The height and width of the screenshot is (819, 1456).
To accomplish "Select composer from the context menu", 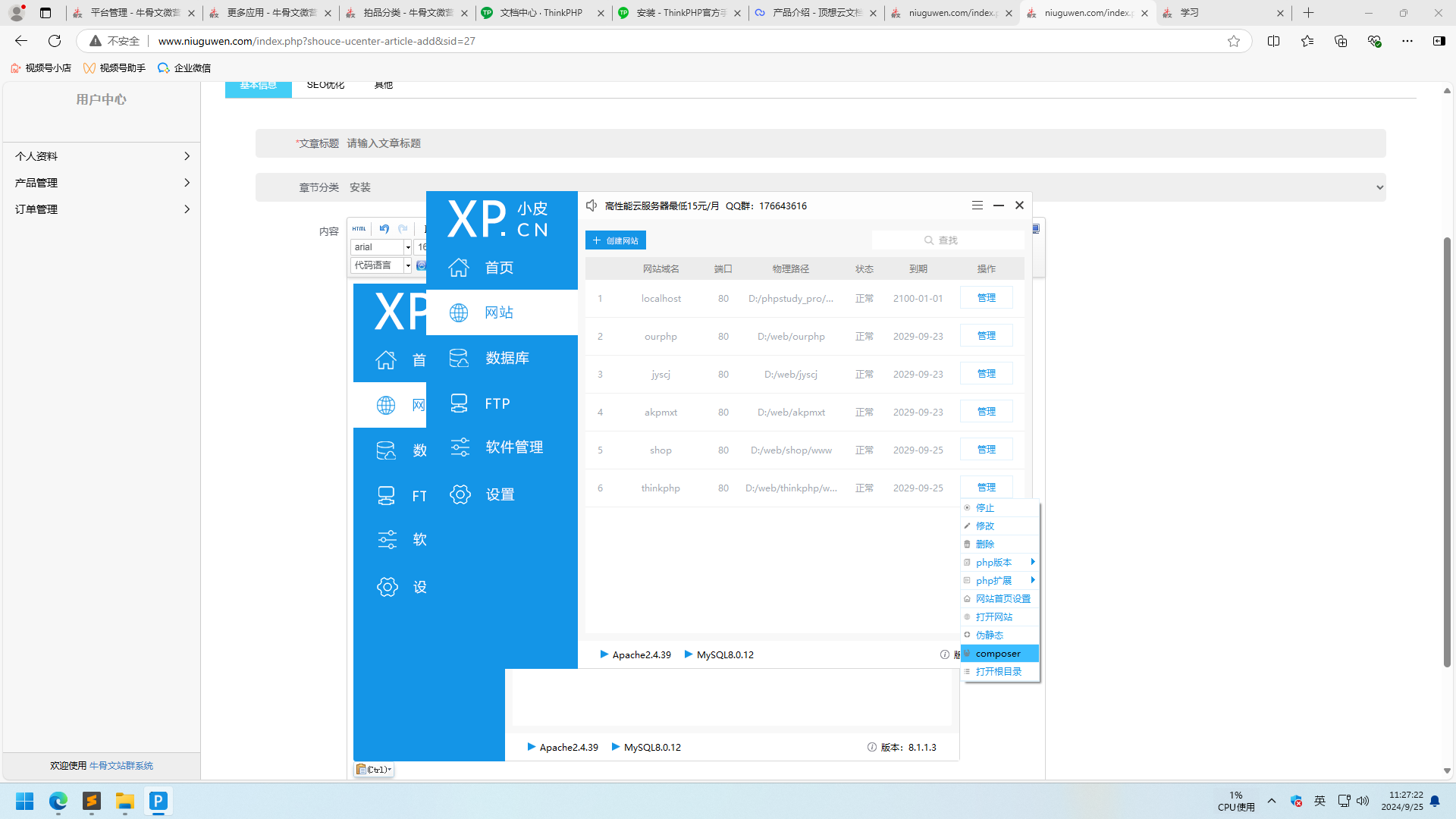I will click(x=998, y=654).
